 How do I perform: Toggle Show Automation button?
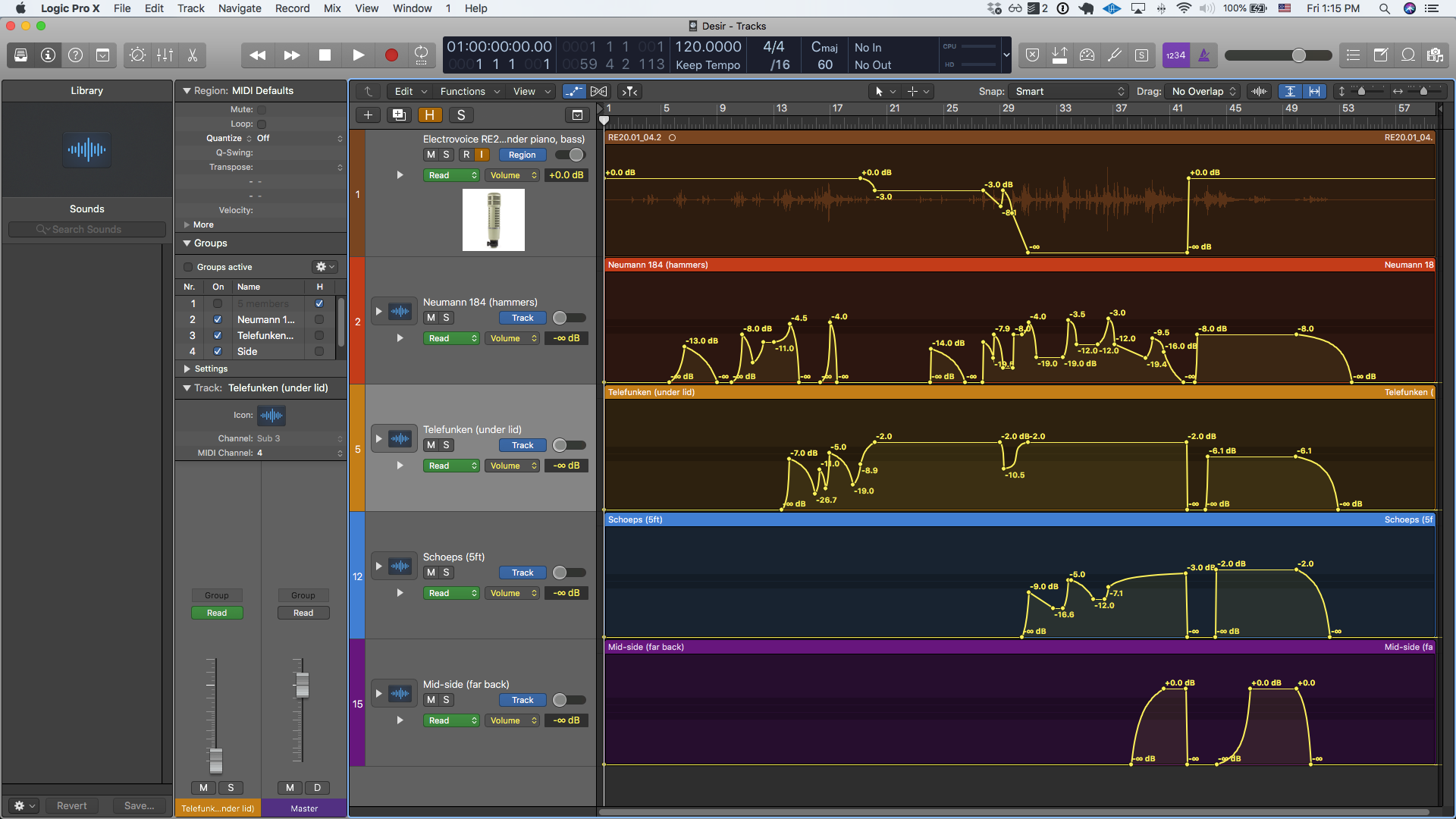(x=574, y=92)
